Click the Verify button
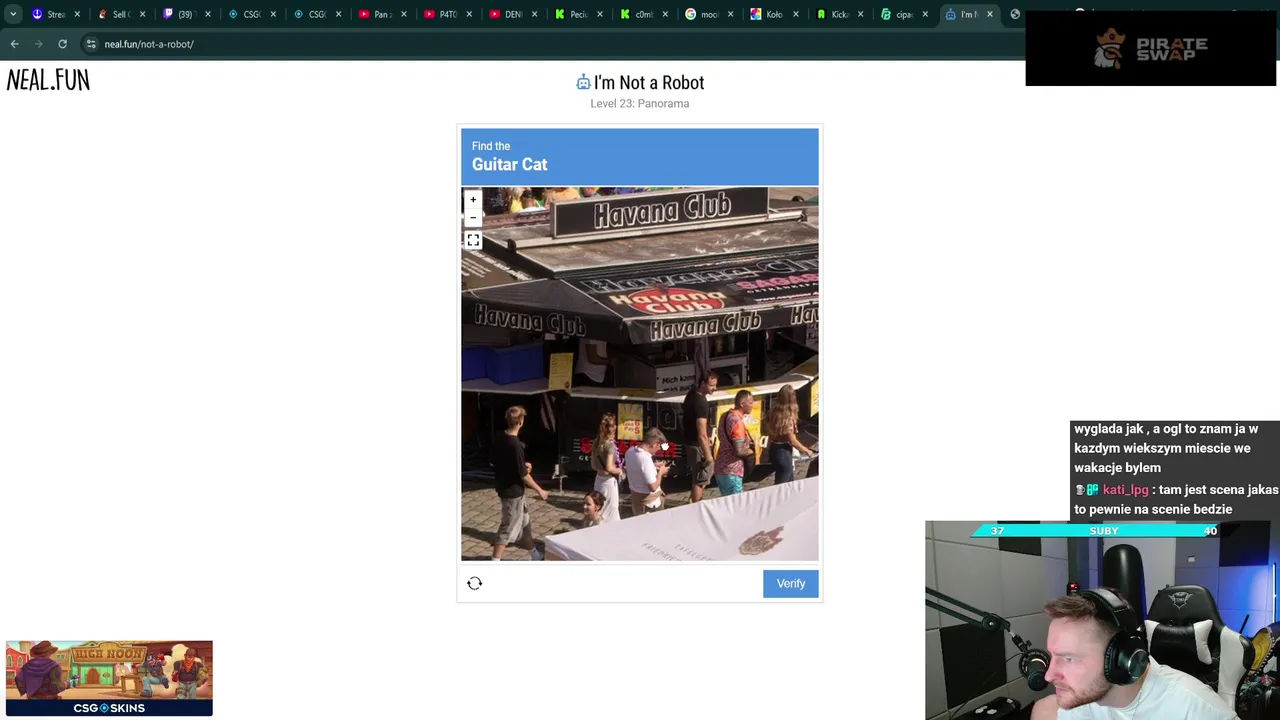Image resolution: width=1280 pixels, height=720 pixels. point(791,584)
